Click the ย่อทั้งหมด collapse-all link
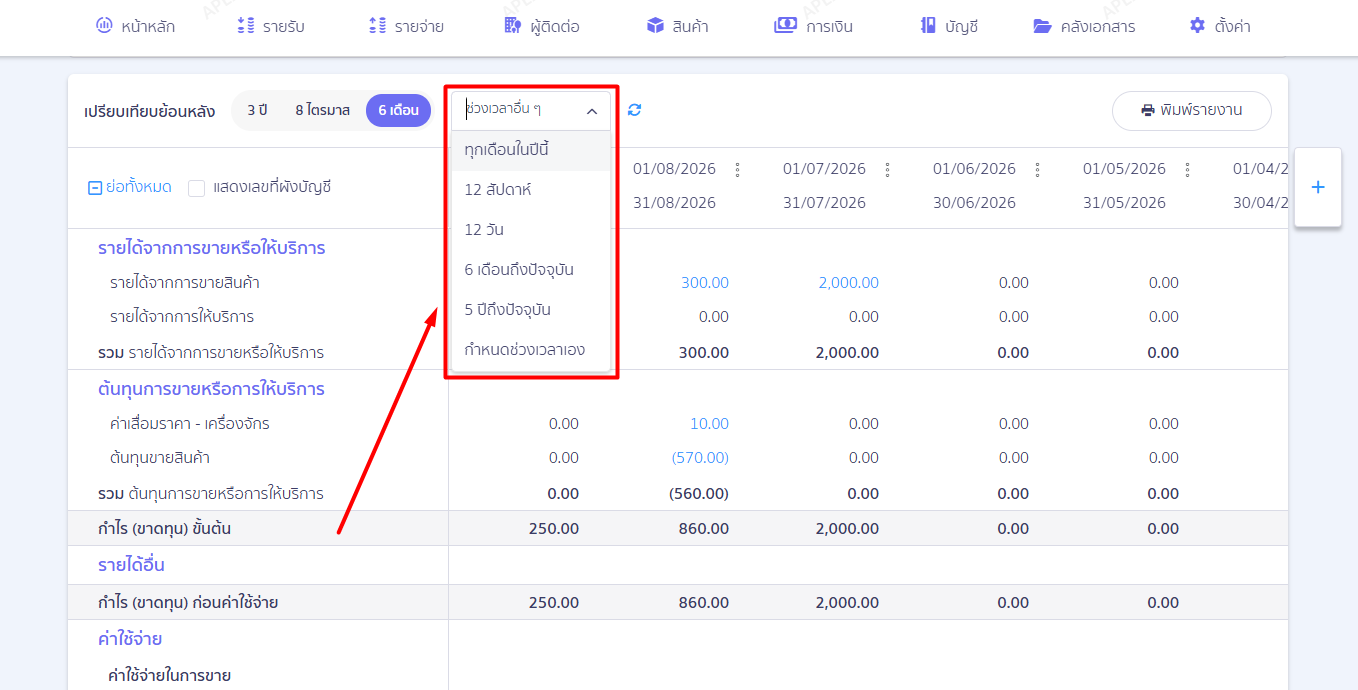Image resolution: width=1358 pixels, height=690 pixels. [x=130, y=187]
